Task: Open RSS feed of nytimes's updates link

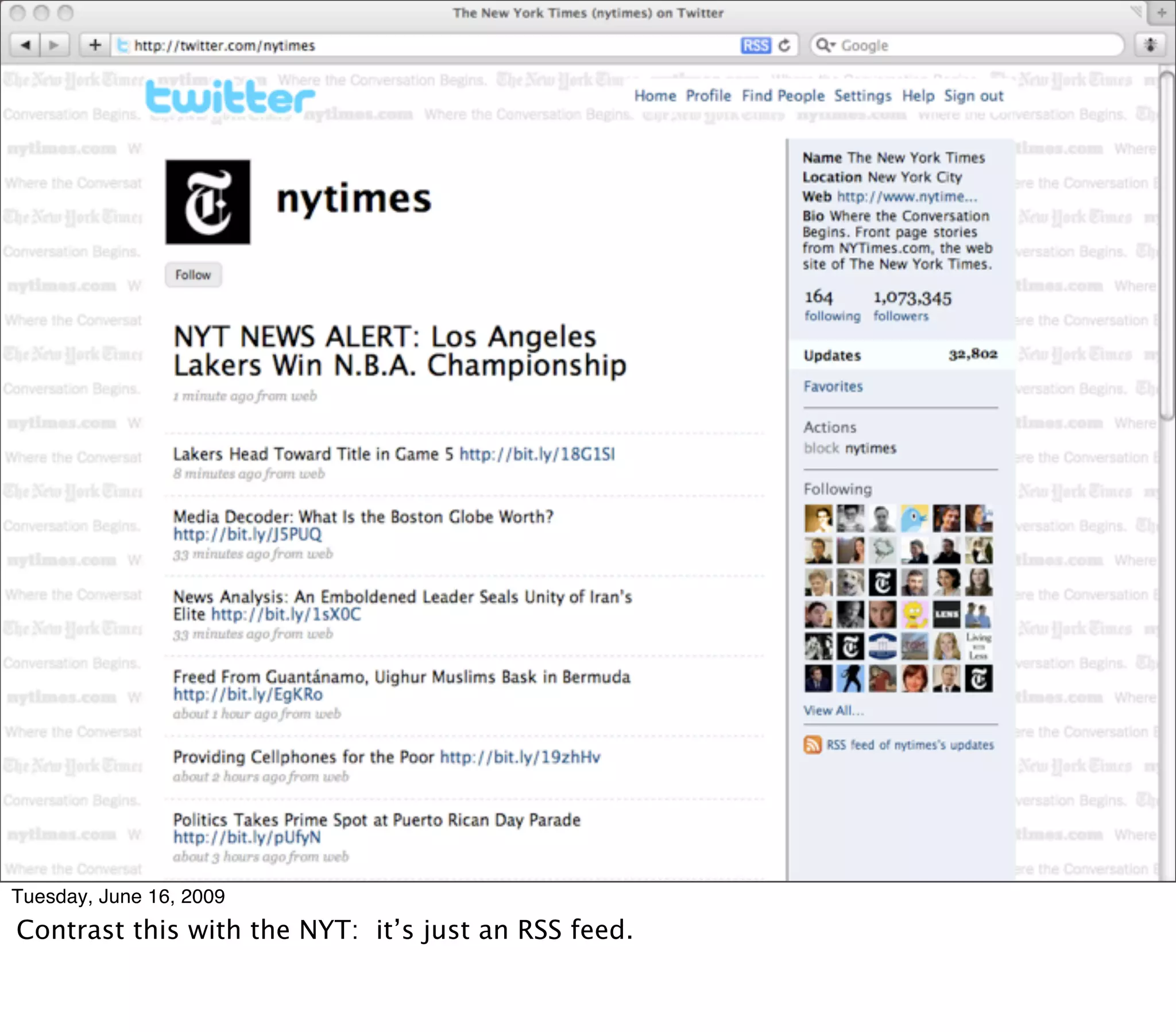Action: pyautogui.click(x=910, y=745)
